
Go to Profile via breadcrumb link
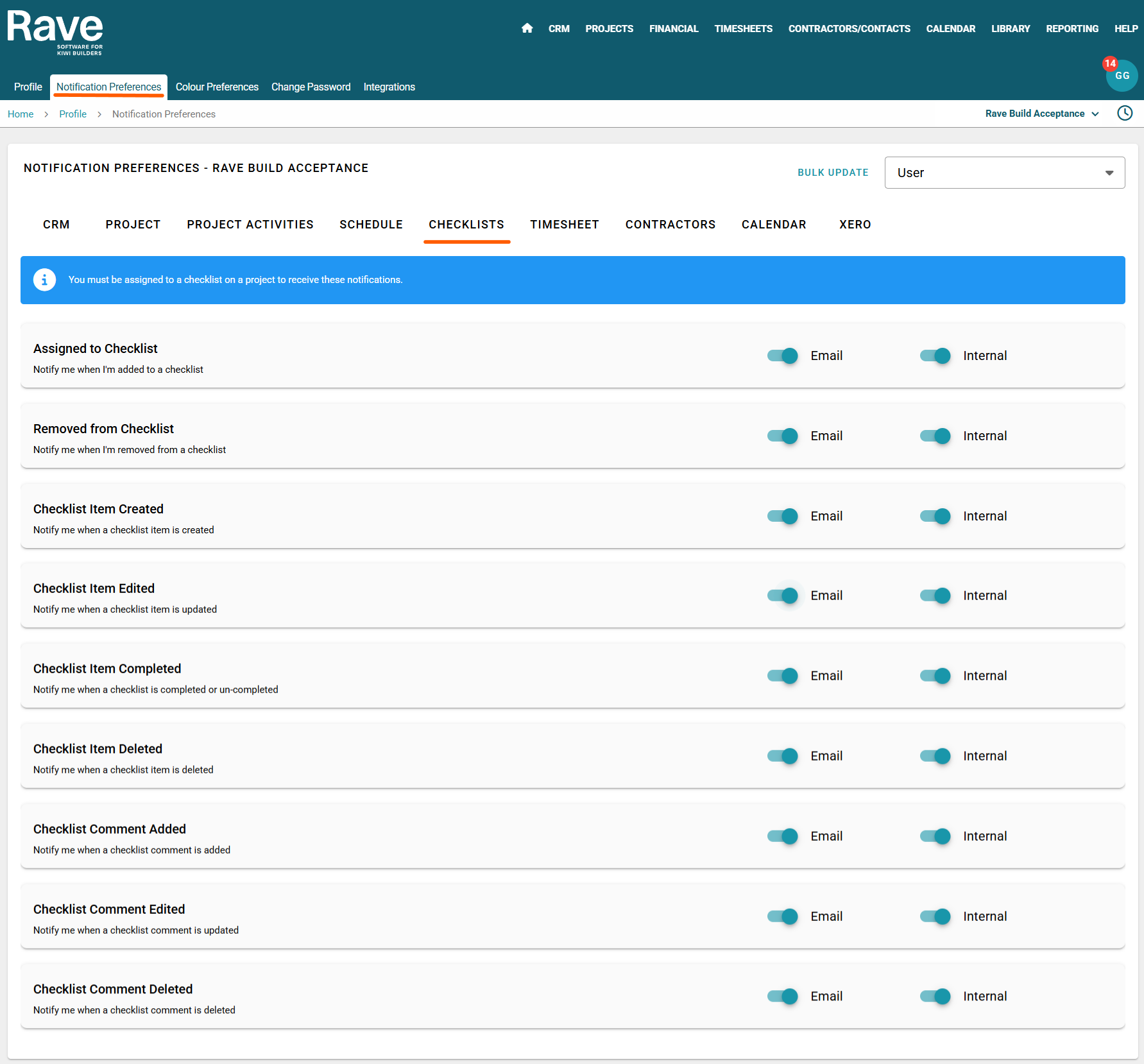click(x=73, y=114)
